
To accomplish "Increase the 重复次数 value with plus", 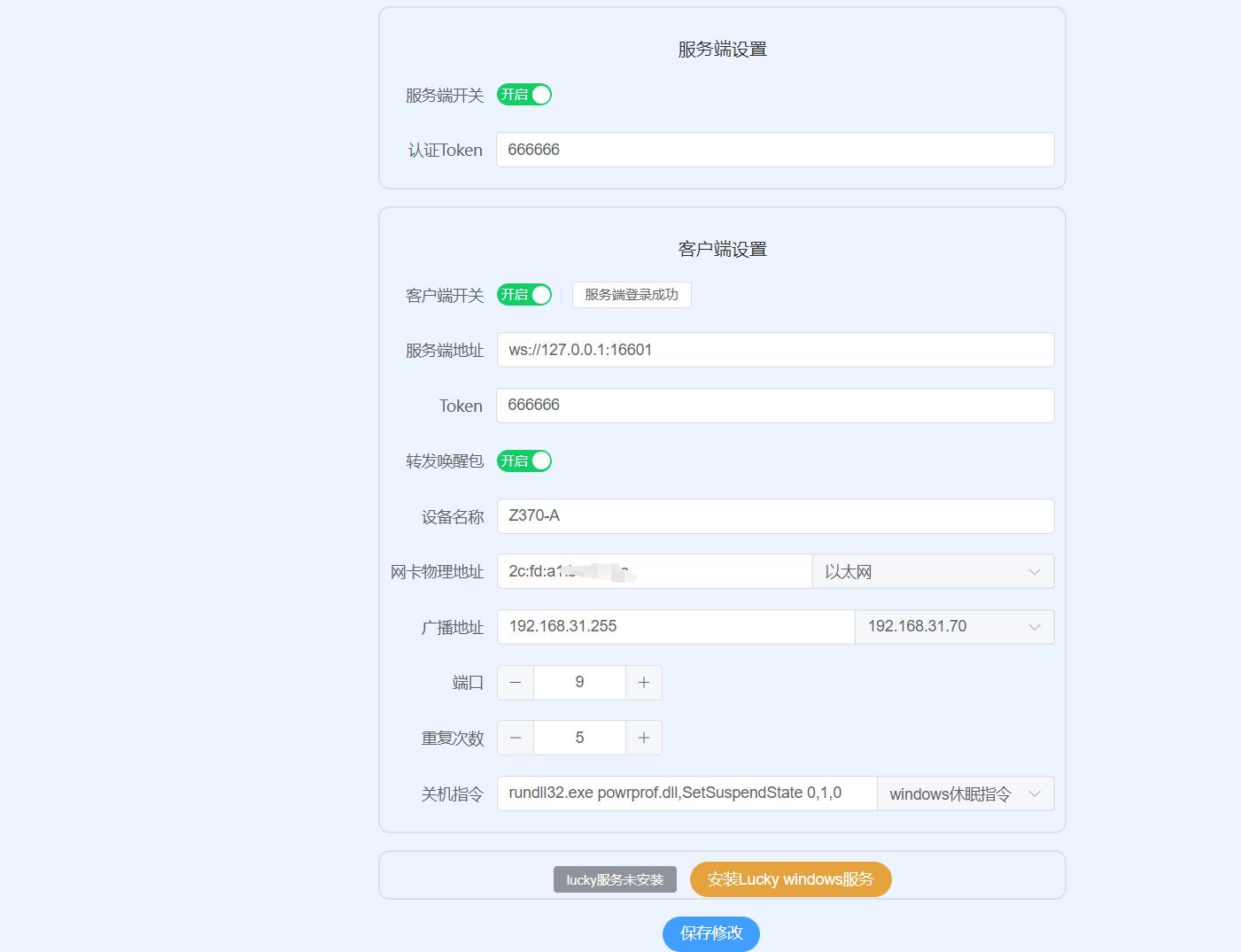I will (x=644, y=738).
